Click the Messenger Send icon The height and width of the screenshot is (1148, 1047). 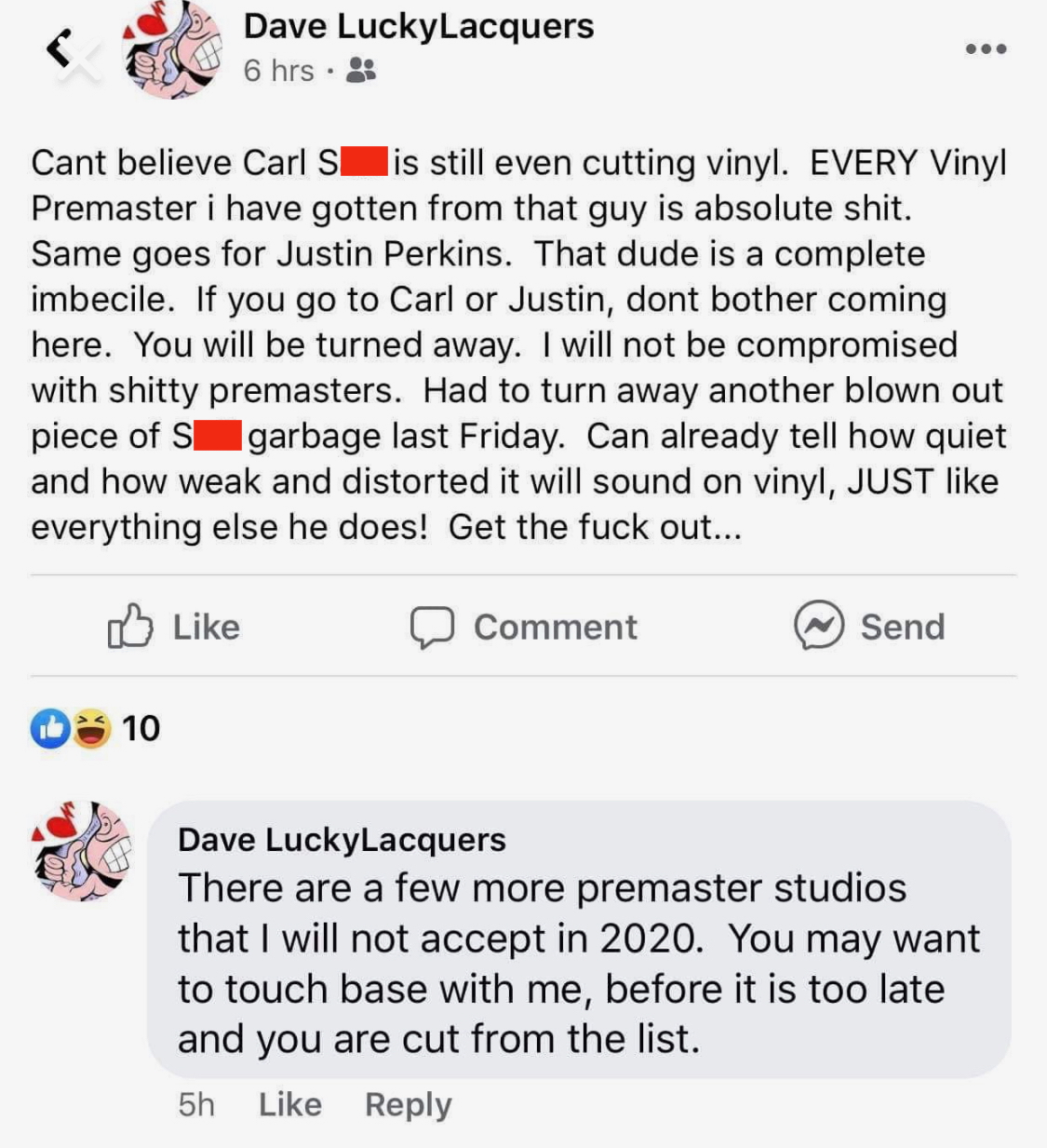pyautogui.click(x=819, y=625)
